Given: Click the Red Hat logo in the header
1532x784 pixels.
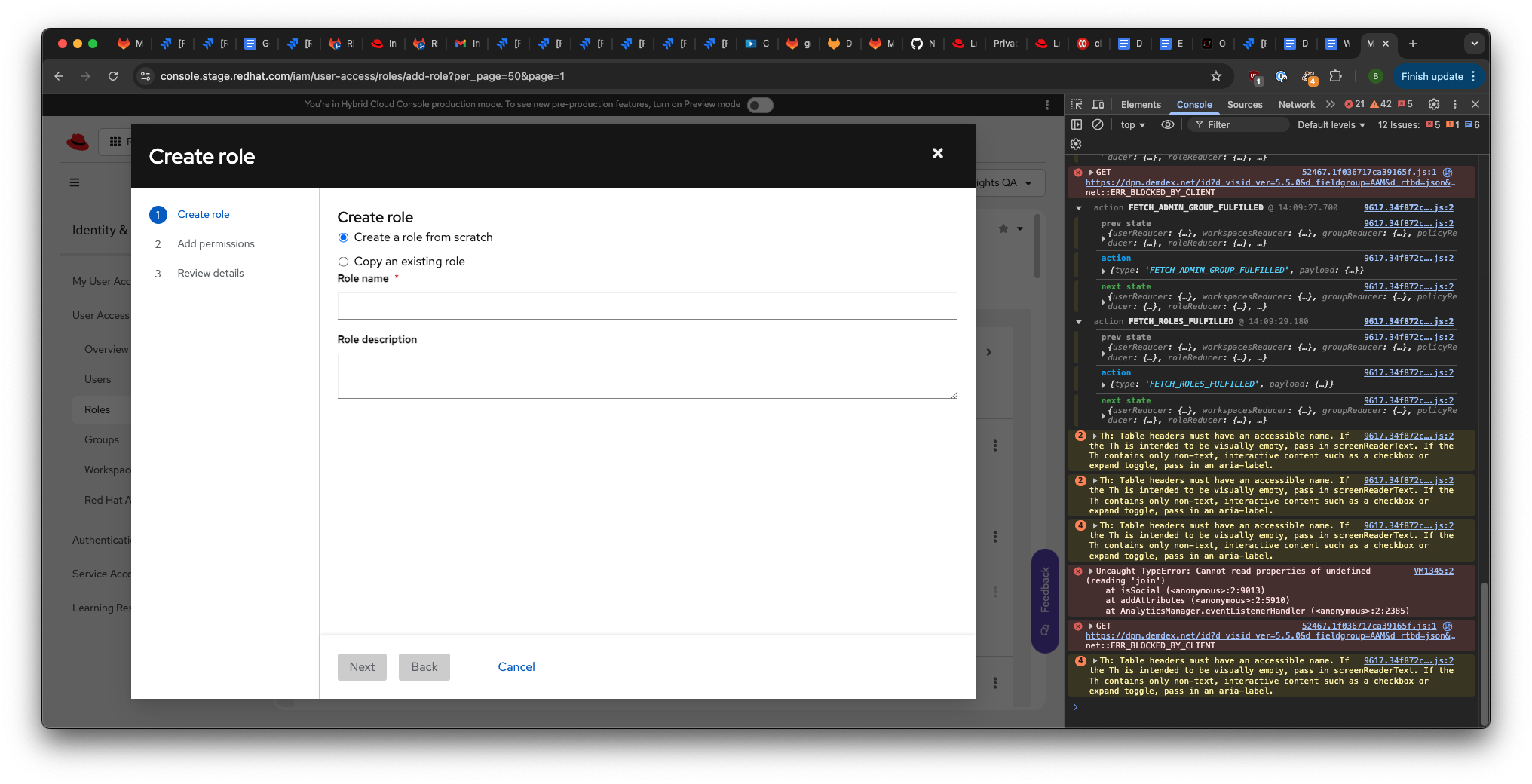Looking at the screenshot, I should [x=78, y=141].
